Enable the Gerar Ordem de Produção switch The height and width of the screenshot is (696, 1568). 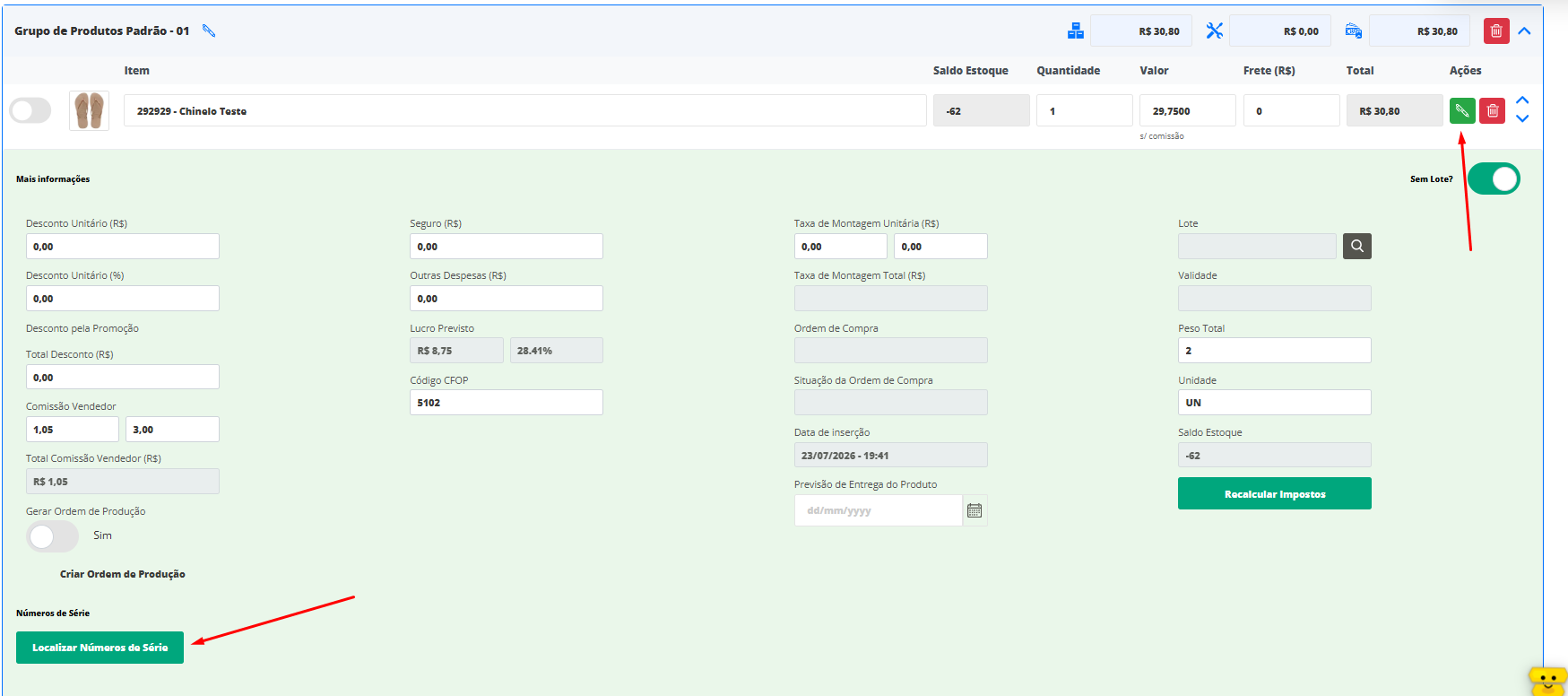[x=53, y=536]
